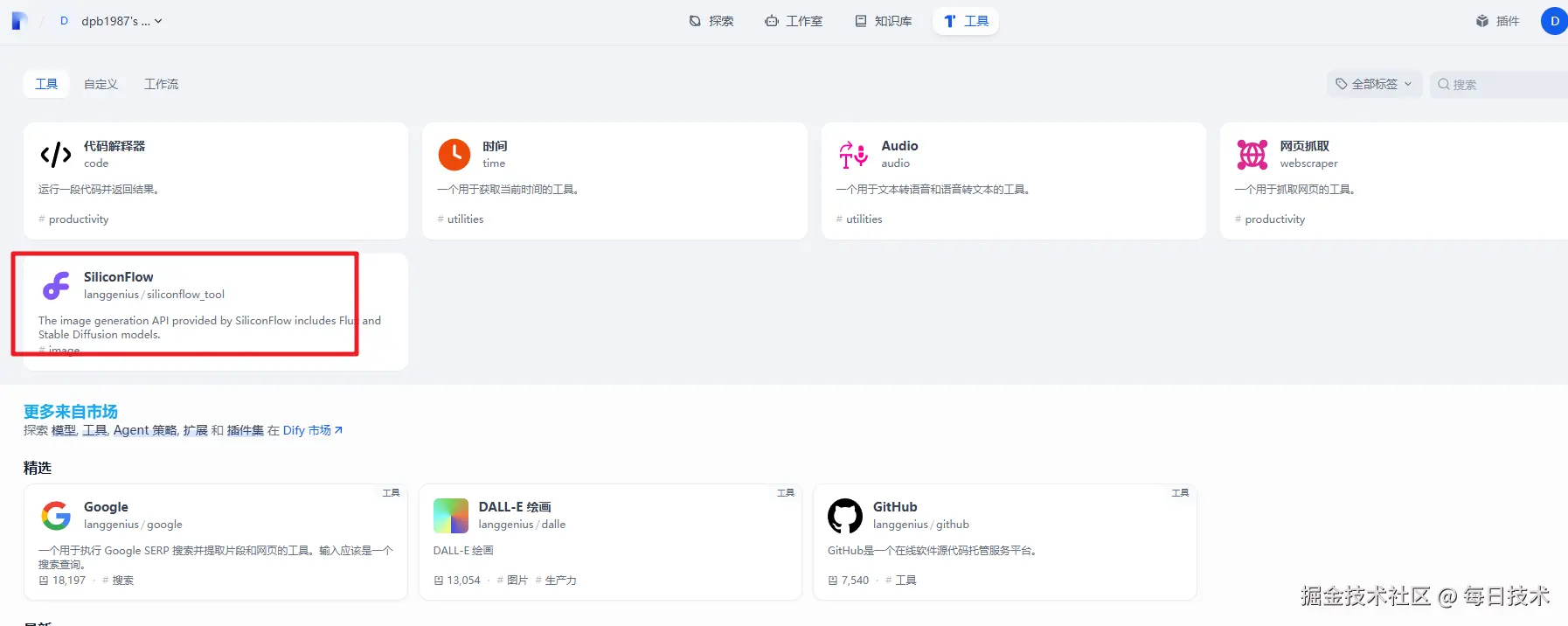Screen dimensions: 1568x626
Task: Go to the 探索 navigation tab
Action: point(711,21)
